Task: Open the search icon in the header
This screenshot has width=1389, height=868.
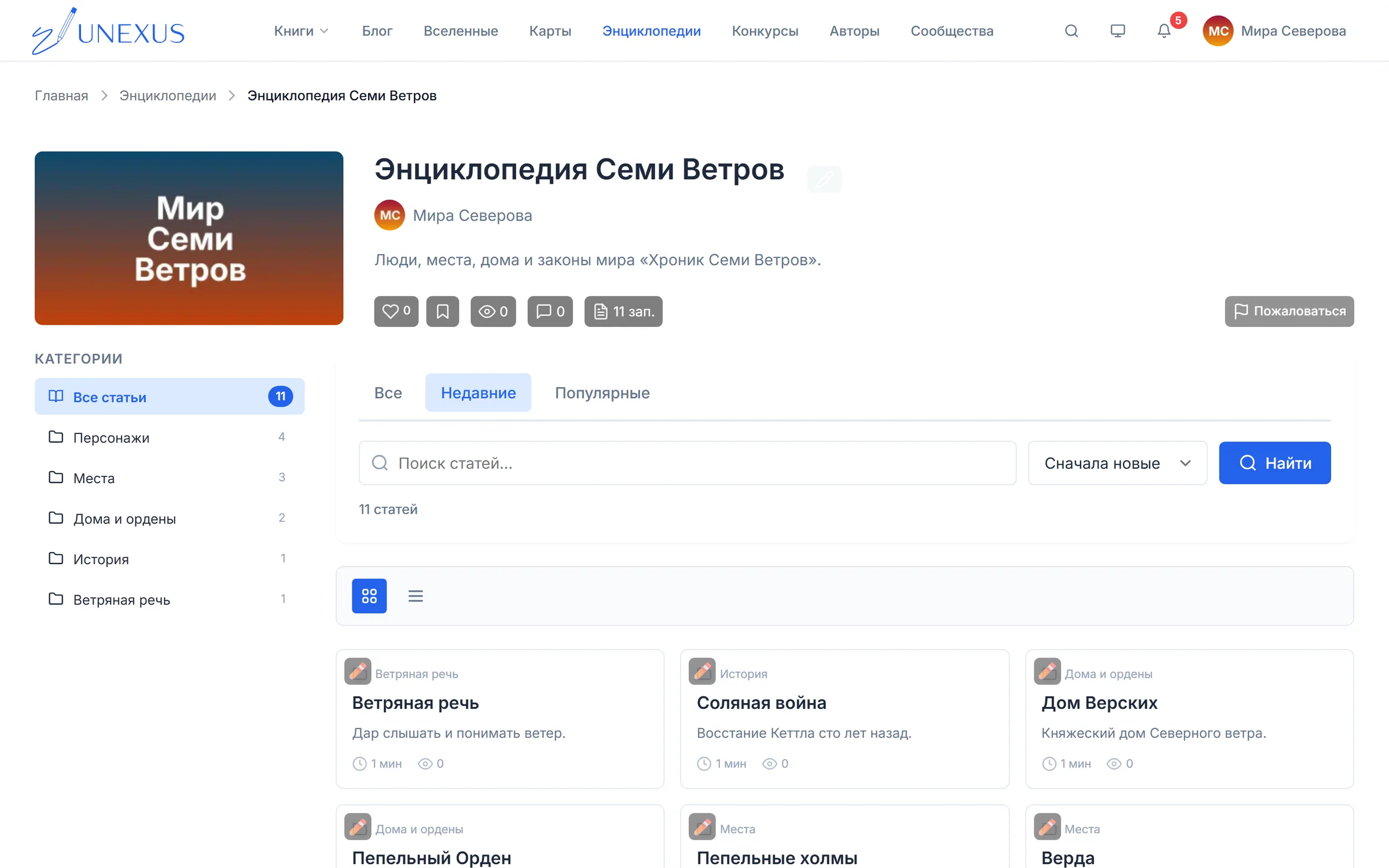Action: click(x=1071, y=31)
